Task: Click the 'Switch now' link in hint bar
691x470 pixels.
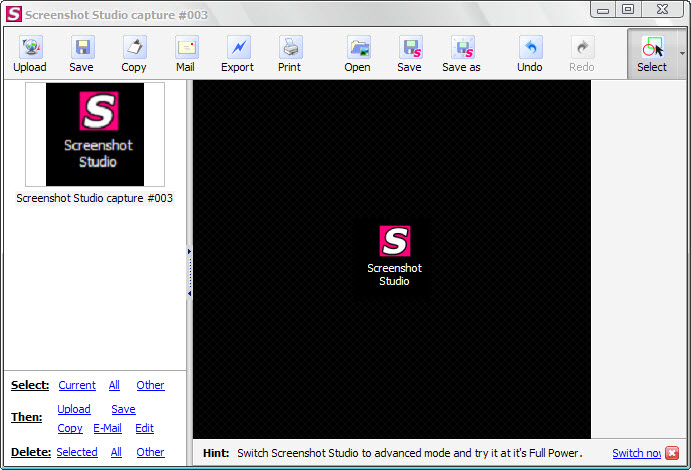Action: tap(637, 453)
